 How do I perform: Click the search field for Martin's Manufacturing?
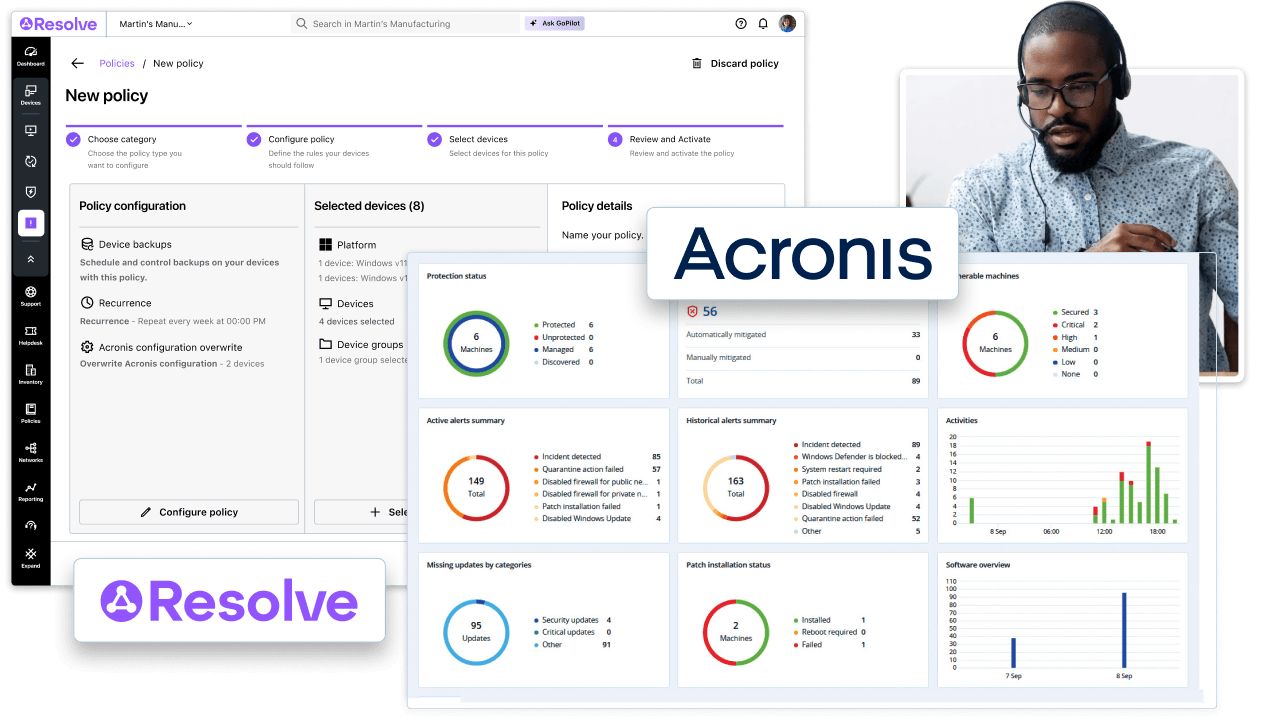pos(405,23)
